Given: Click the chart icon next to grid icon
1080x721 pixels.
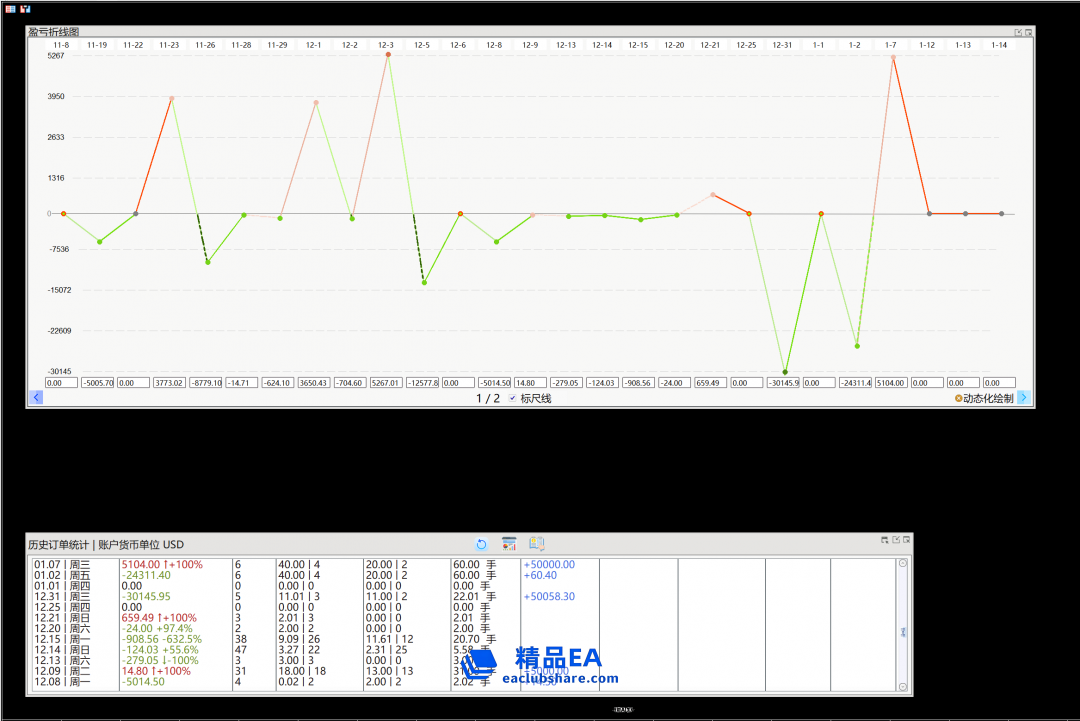Looking at the screenshot, I should (x=25, y=8).
